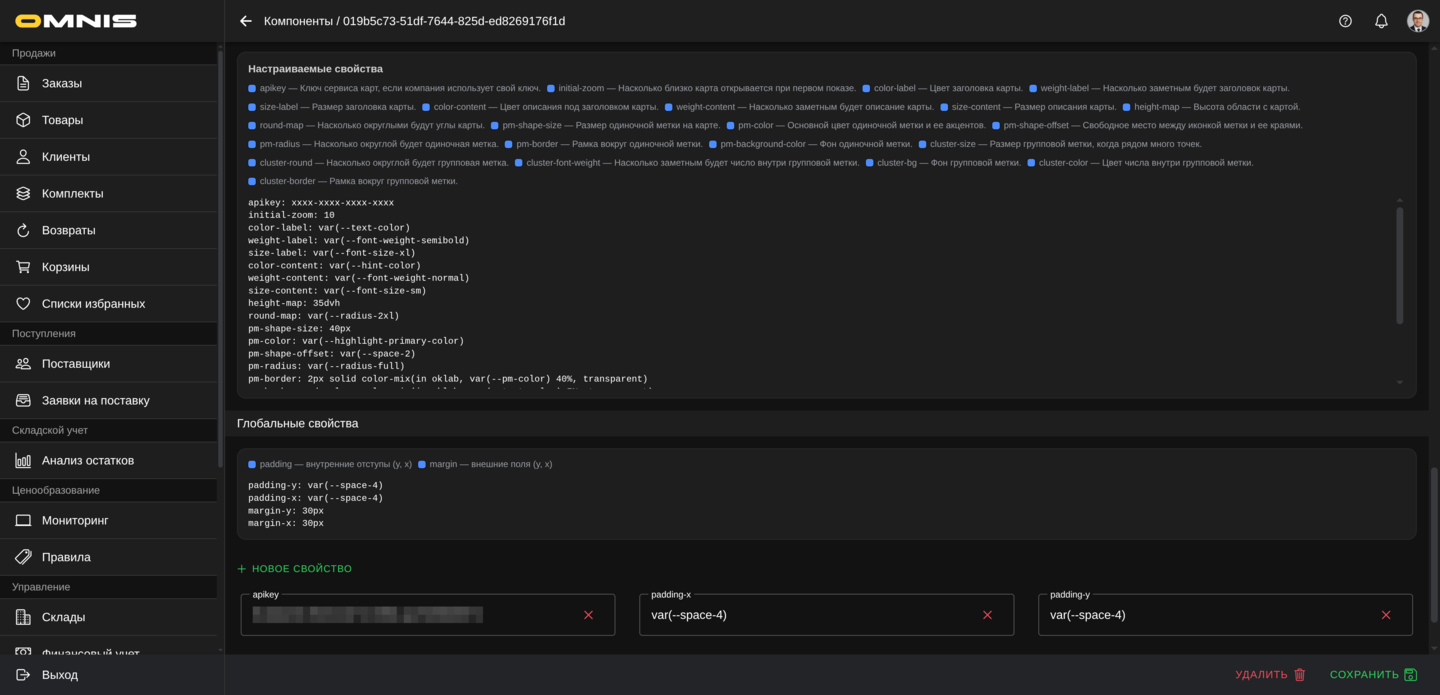
Task: Open Клиенты in the sidebar
Action: pyautogui.click(x=65, y=157)
